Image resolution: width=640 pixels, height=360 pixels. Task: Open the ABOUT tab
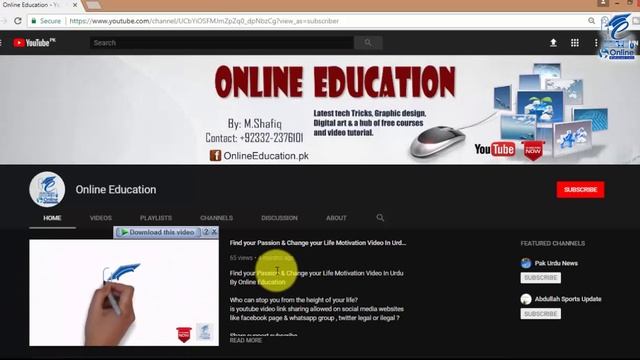(x=336, y=218)
